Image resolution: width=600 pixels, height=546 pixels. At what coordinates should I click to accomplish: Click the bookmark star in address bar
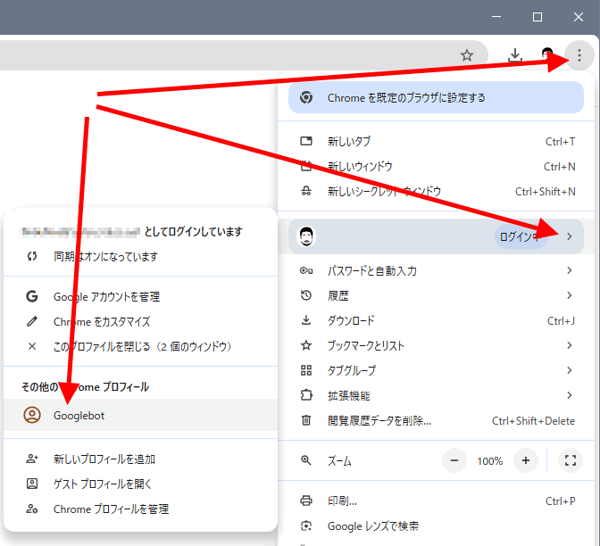(x=466, y=55)
